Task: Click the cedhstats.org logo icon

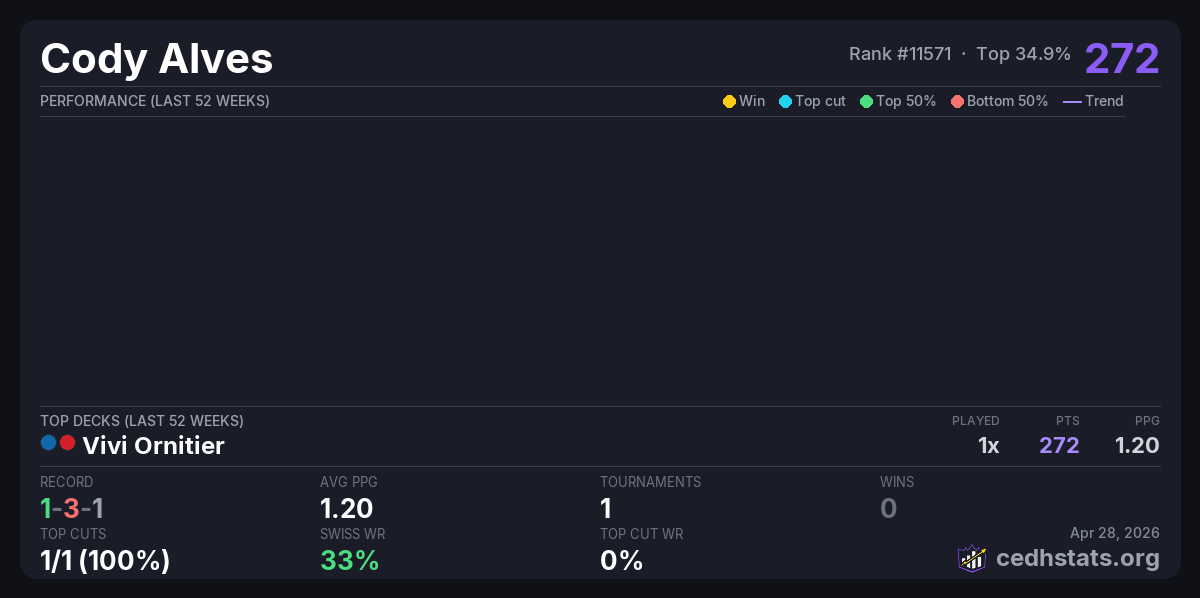Action: [x=972, y=558]
